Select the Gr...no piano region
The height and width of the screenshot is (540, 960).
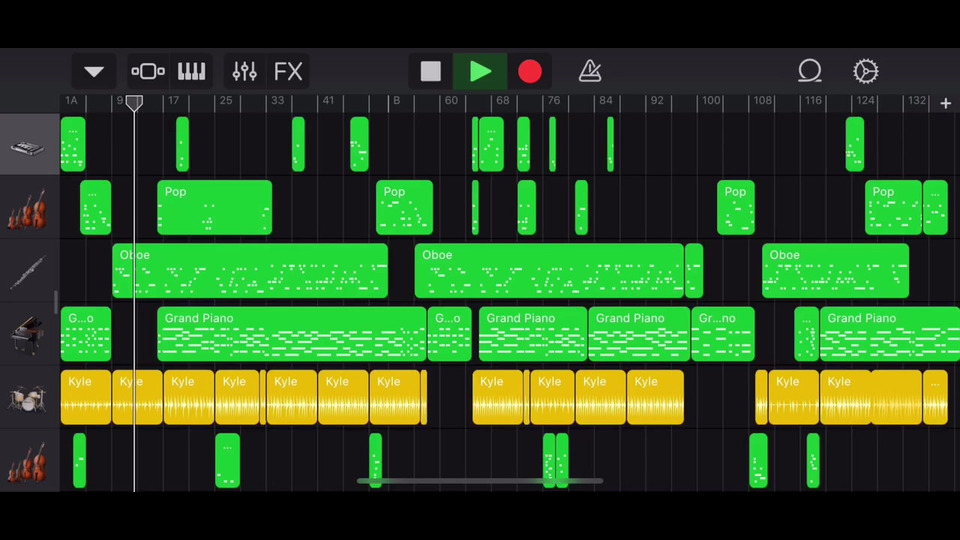[x=722, y=334]
